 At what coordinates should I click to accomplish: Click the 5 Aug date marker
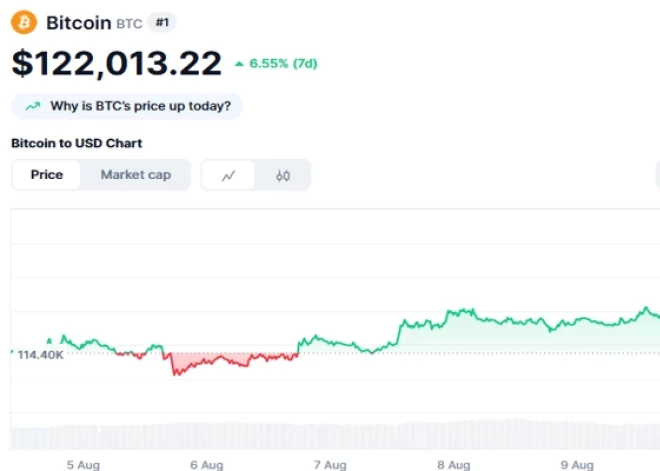[x=82, y=464]
